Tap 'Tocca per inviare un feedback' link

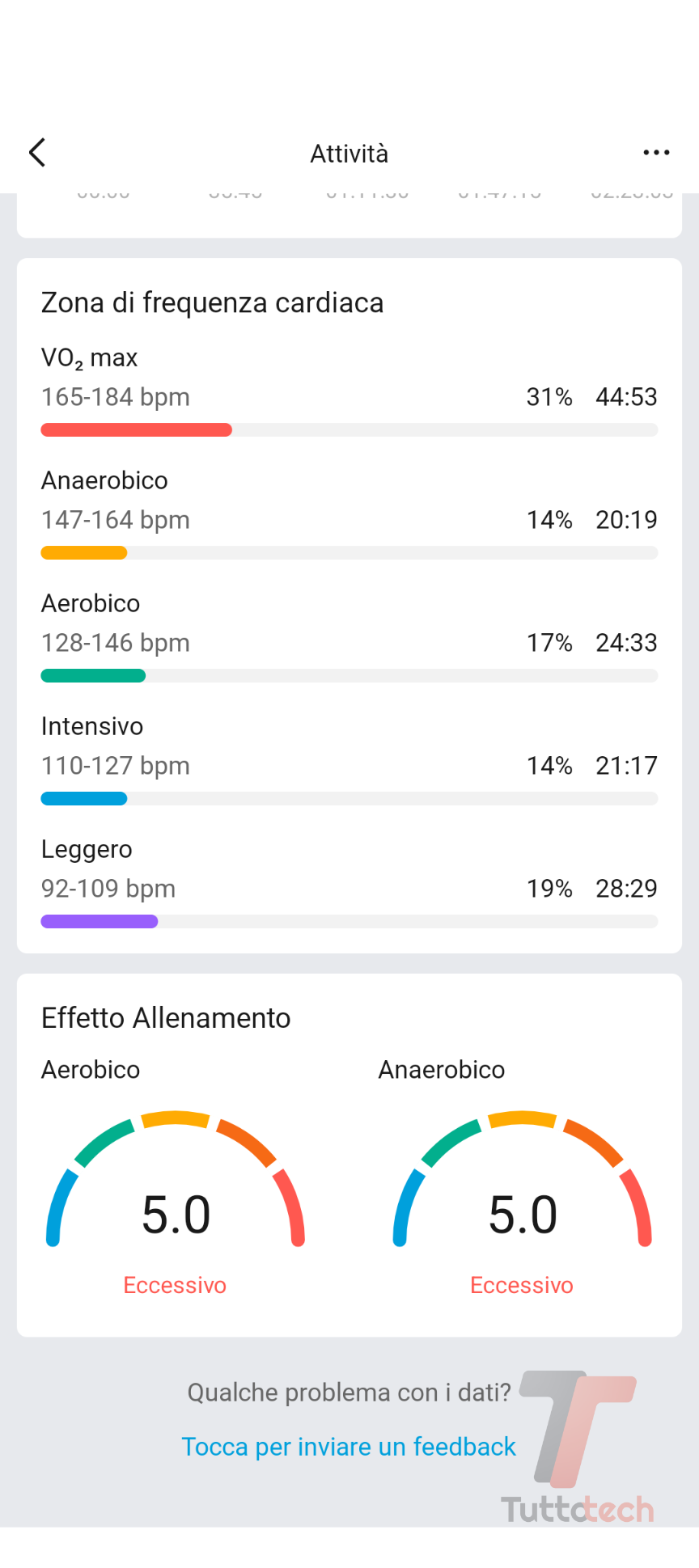[x=349, y=1447]
